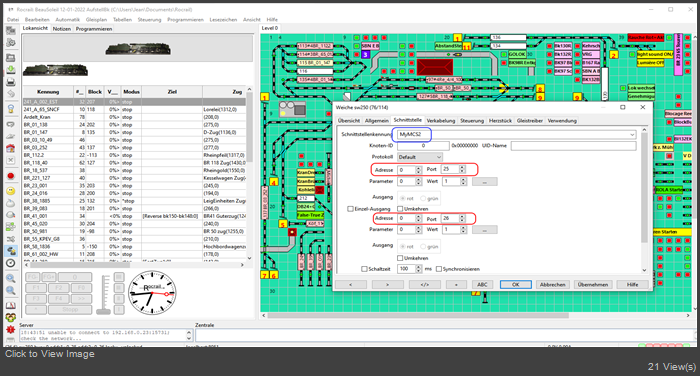Switch to the Verkabelung tab in the dialog
The image size is (700, 376).
(441, 121)
